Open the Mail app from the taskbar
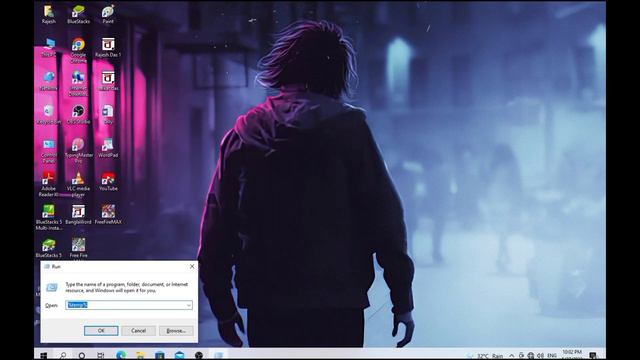 (180, 356)
